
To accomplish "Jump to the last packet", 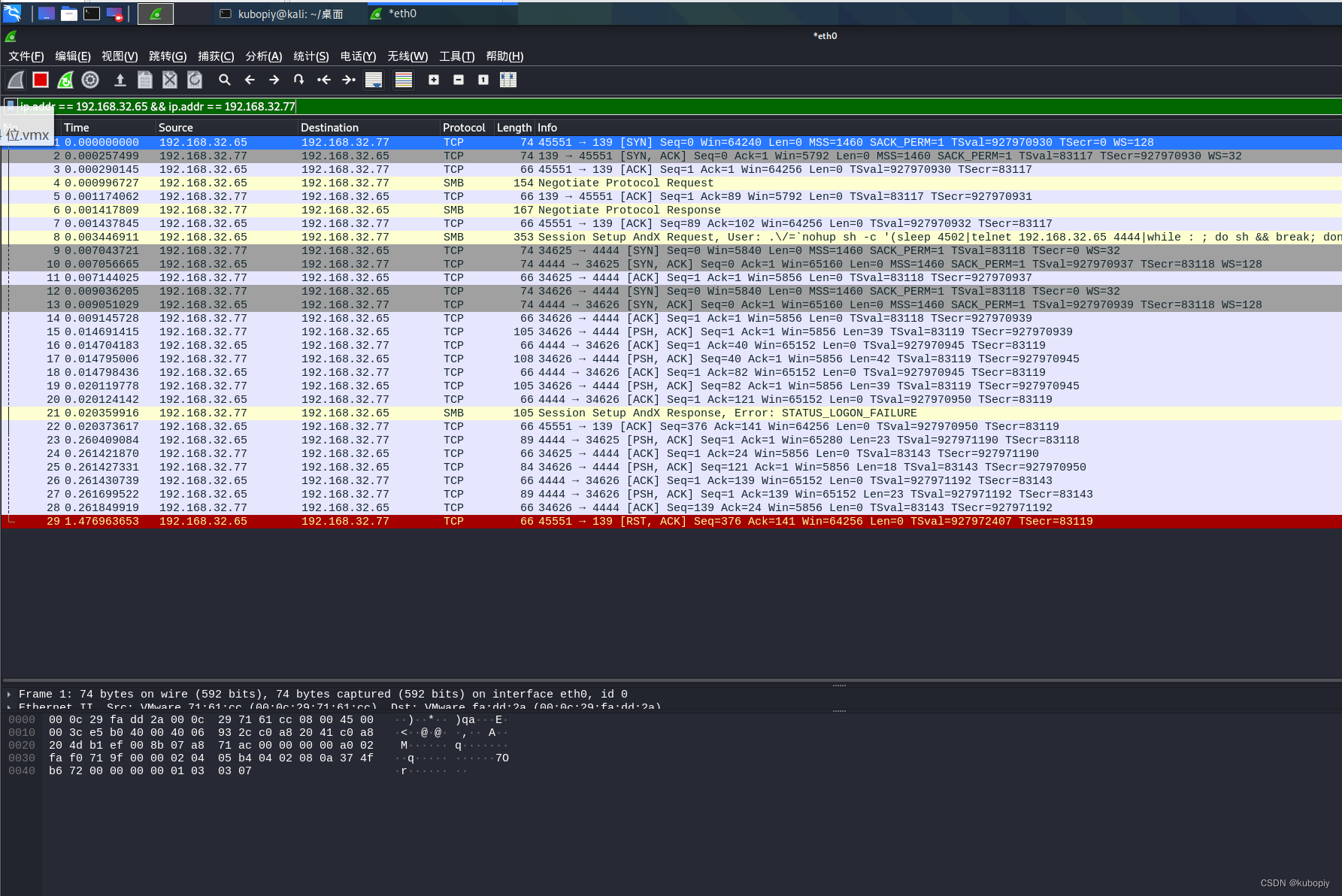I will click(x=349, y=80).
